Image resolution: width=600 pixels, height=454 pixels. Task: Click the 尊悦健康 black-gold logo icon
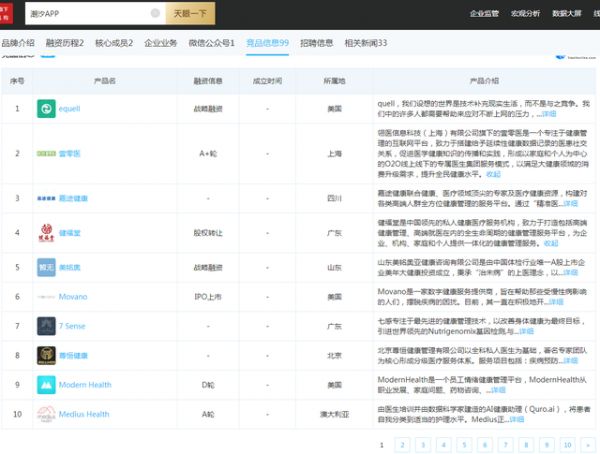(46, 355)
